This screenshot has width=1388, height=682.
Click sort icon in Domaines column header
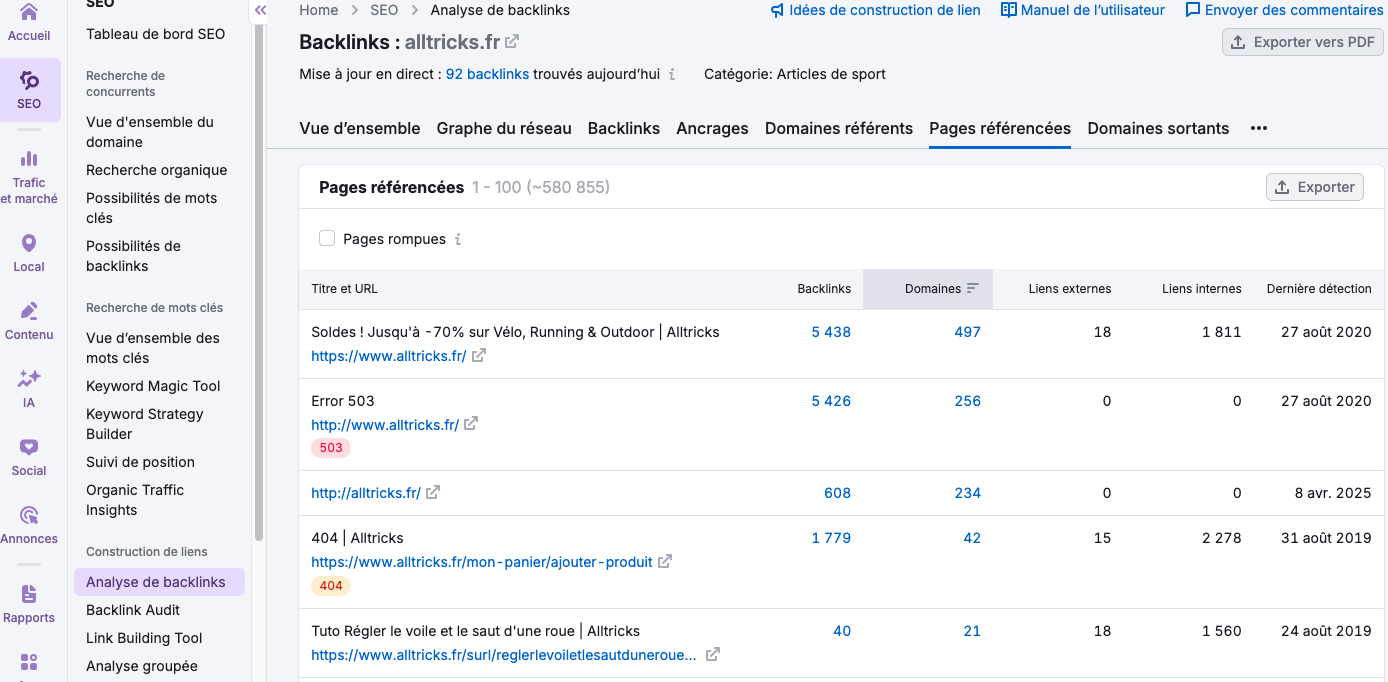click(x=973, y=288)
